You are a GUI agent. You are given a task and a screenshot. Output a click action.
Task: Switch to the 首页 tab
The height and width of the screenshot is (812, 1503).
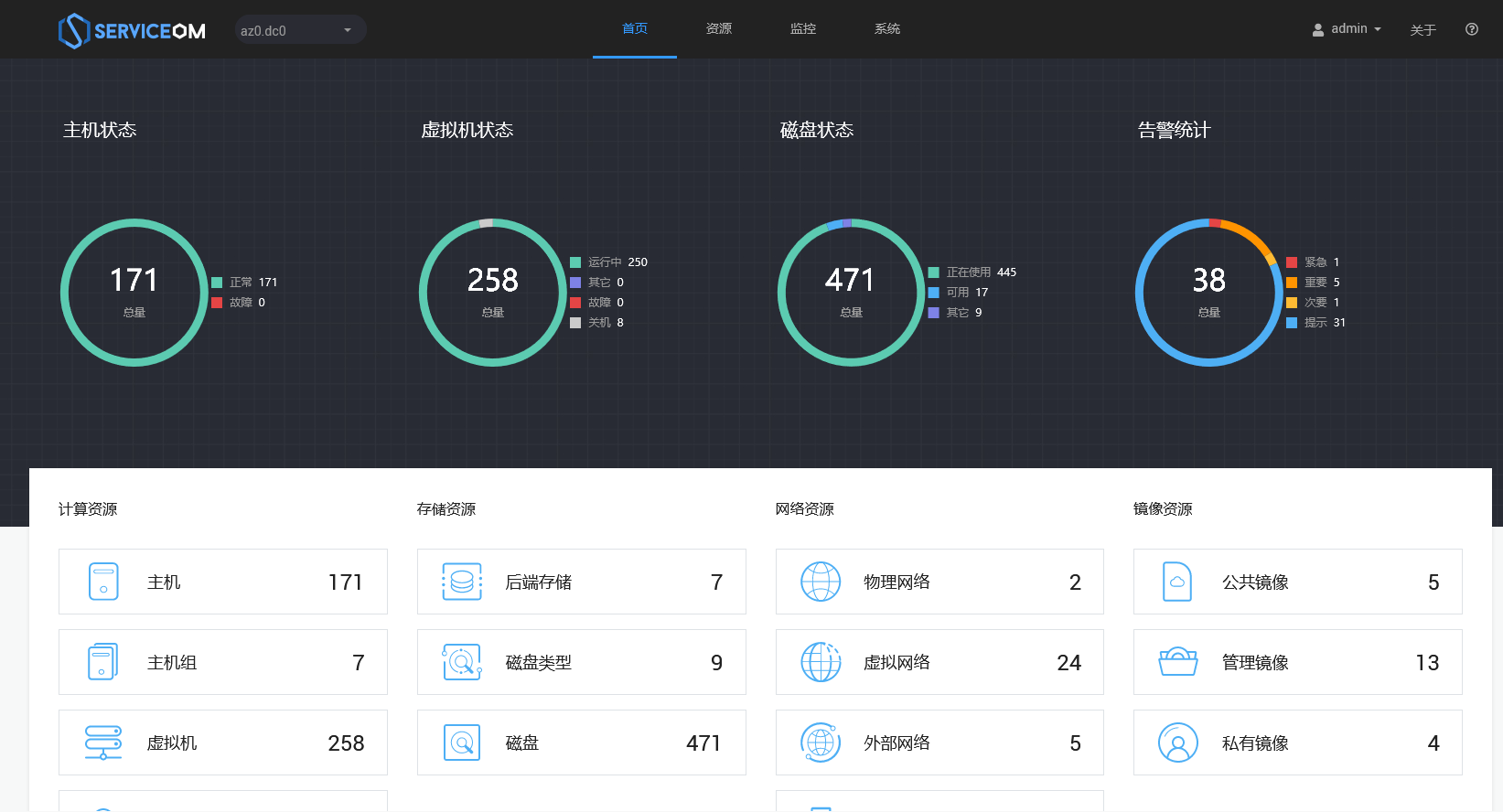[635, 29]
